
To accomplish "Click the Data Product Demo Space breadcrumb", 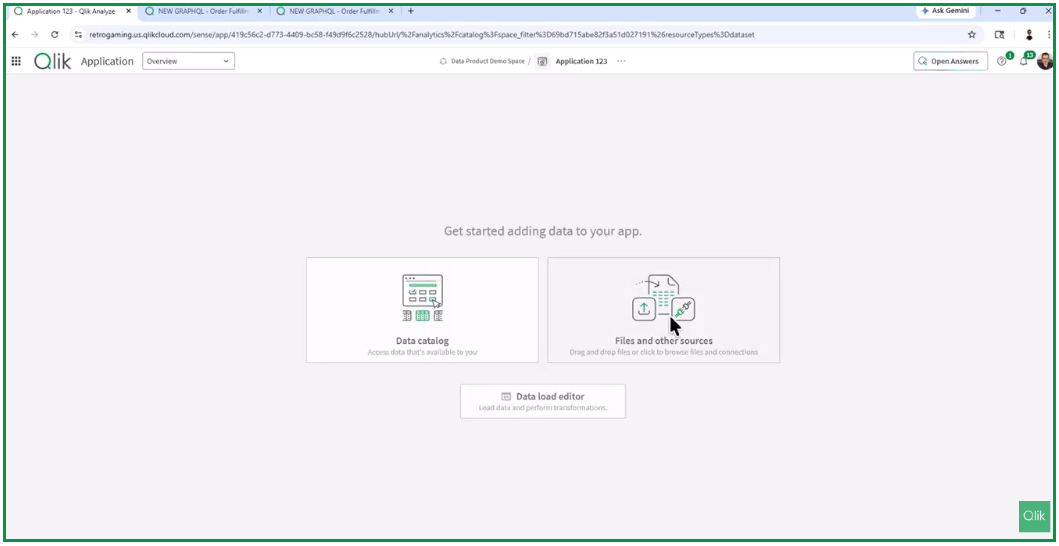I will click(486, 61).
